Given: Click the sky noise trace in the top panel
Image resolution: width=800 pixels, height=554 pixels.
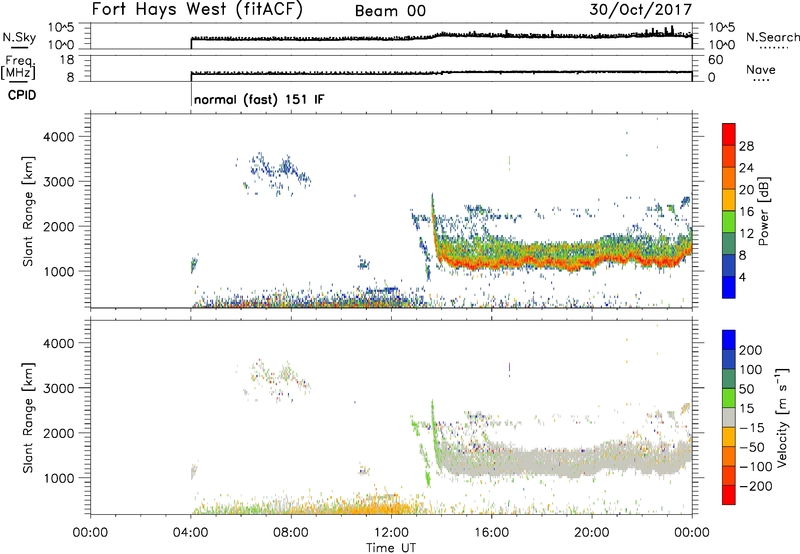Looking at the screenshot, I should pos(441,36).
